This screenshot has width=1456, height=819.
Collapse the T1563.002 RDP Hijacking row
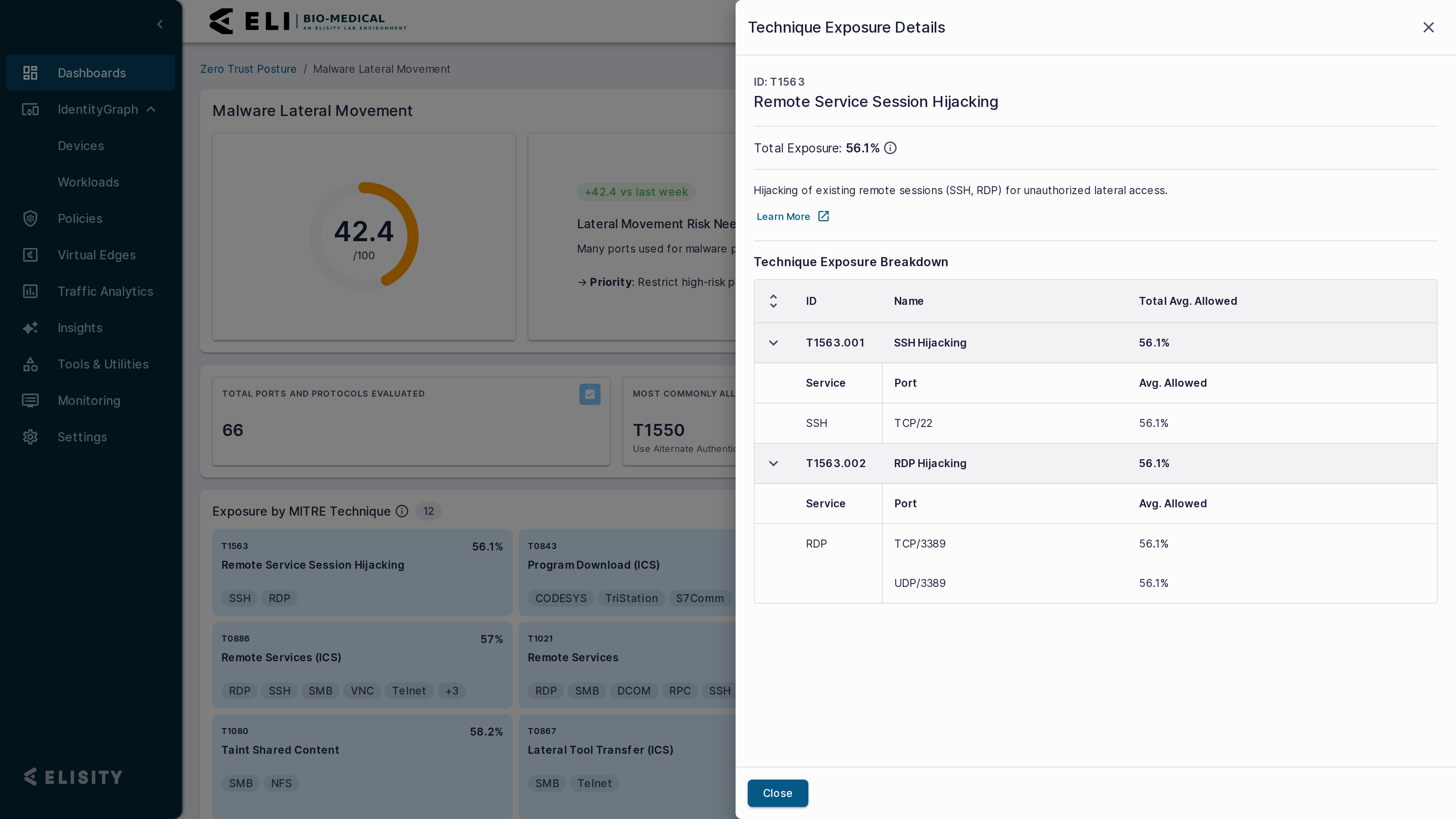(773, 463)
